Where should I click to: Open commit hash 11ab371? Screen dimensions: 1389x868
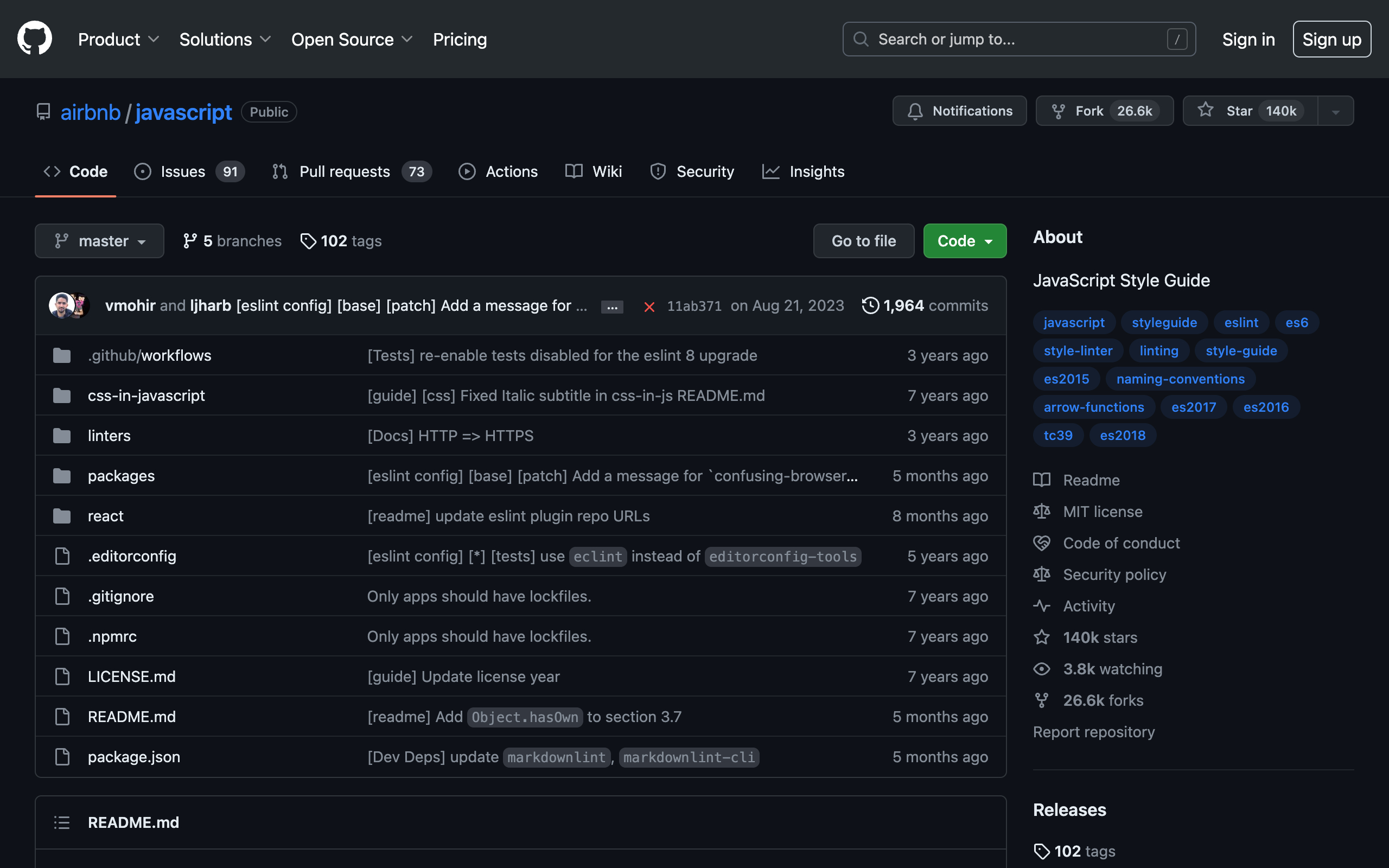694,306
